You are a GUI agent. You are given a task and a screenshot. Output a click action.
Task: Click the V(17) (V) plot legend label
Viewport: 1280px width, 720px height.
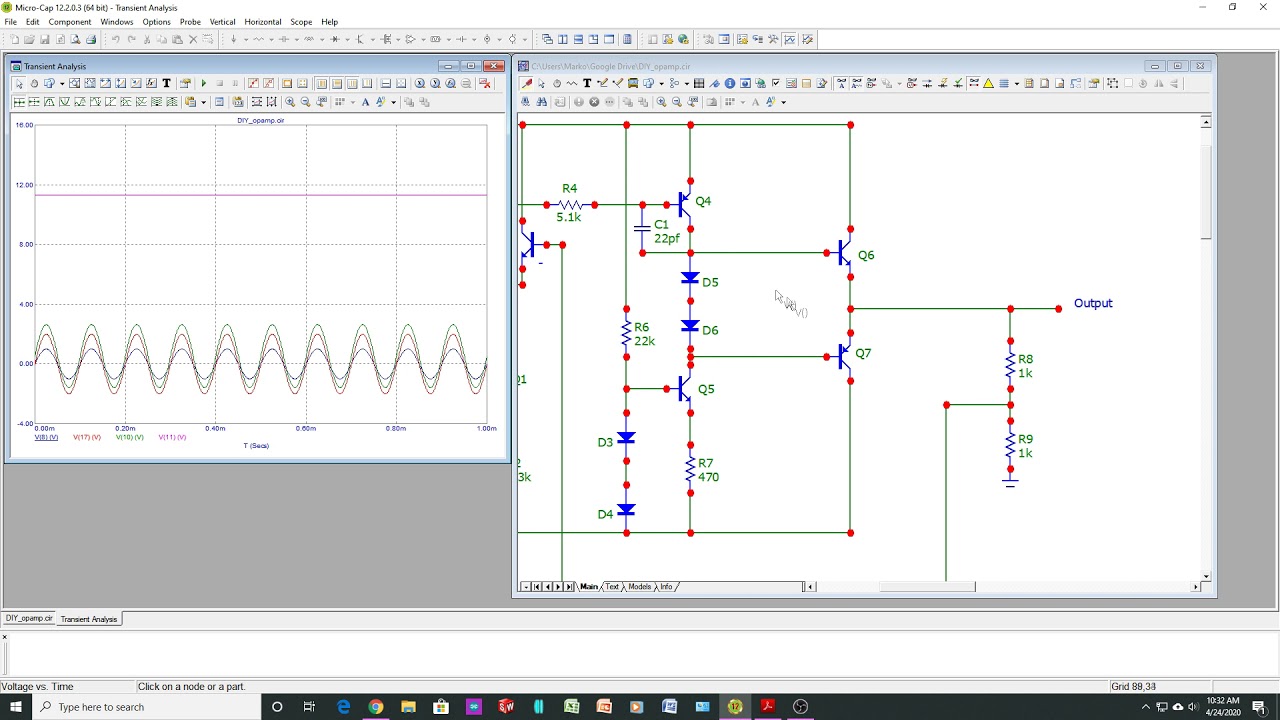tap(87, 437)
